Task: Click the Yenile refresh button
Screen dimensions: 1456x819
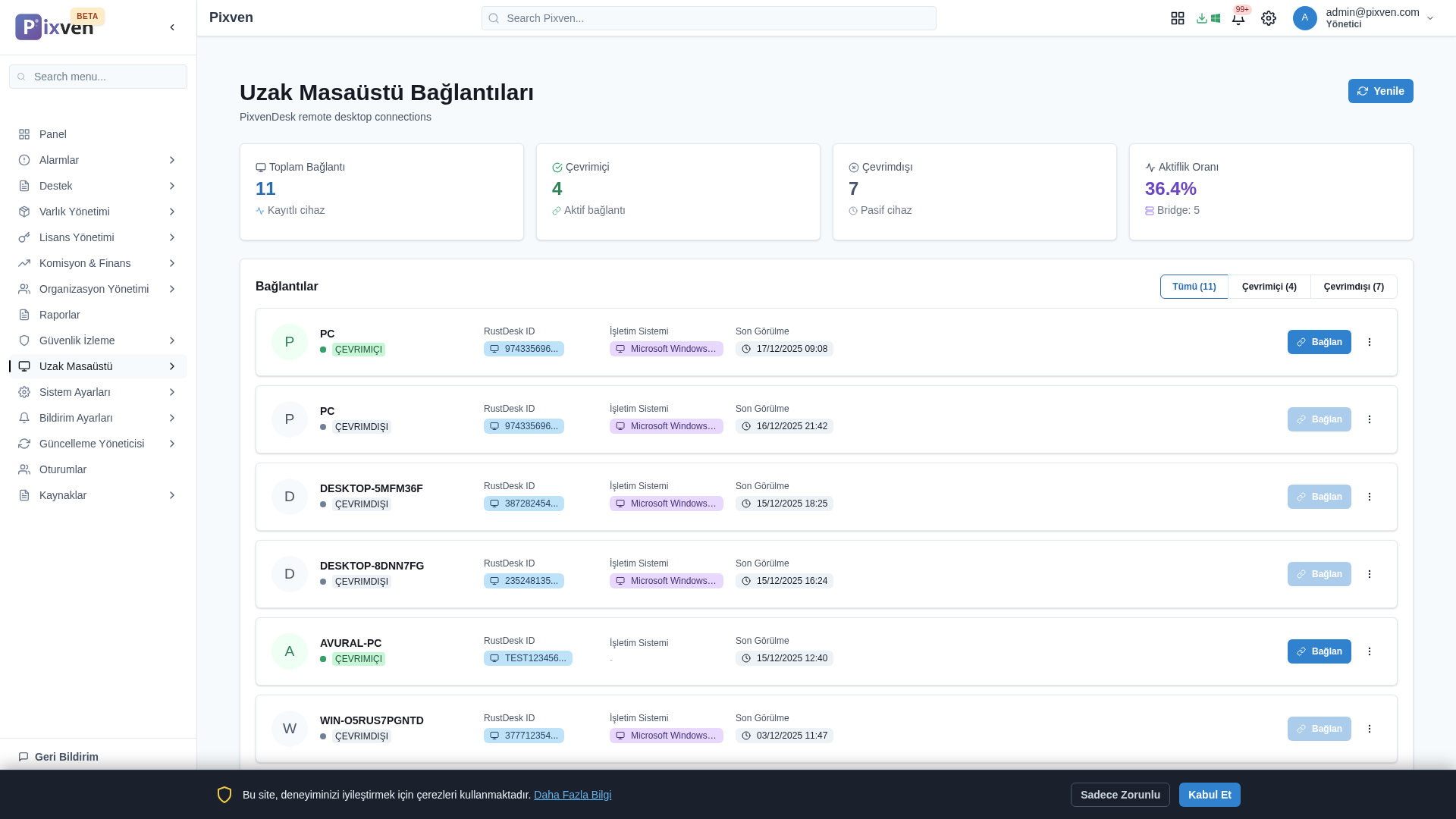Action: click(1381, 90)
